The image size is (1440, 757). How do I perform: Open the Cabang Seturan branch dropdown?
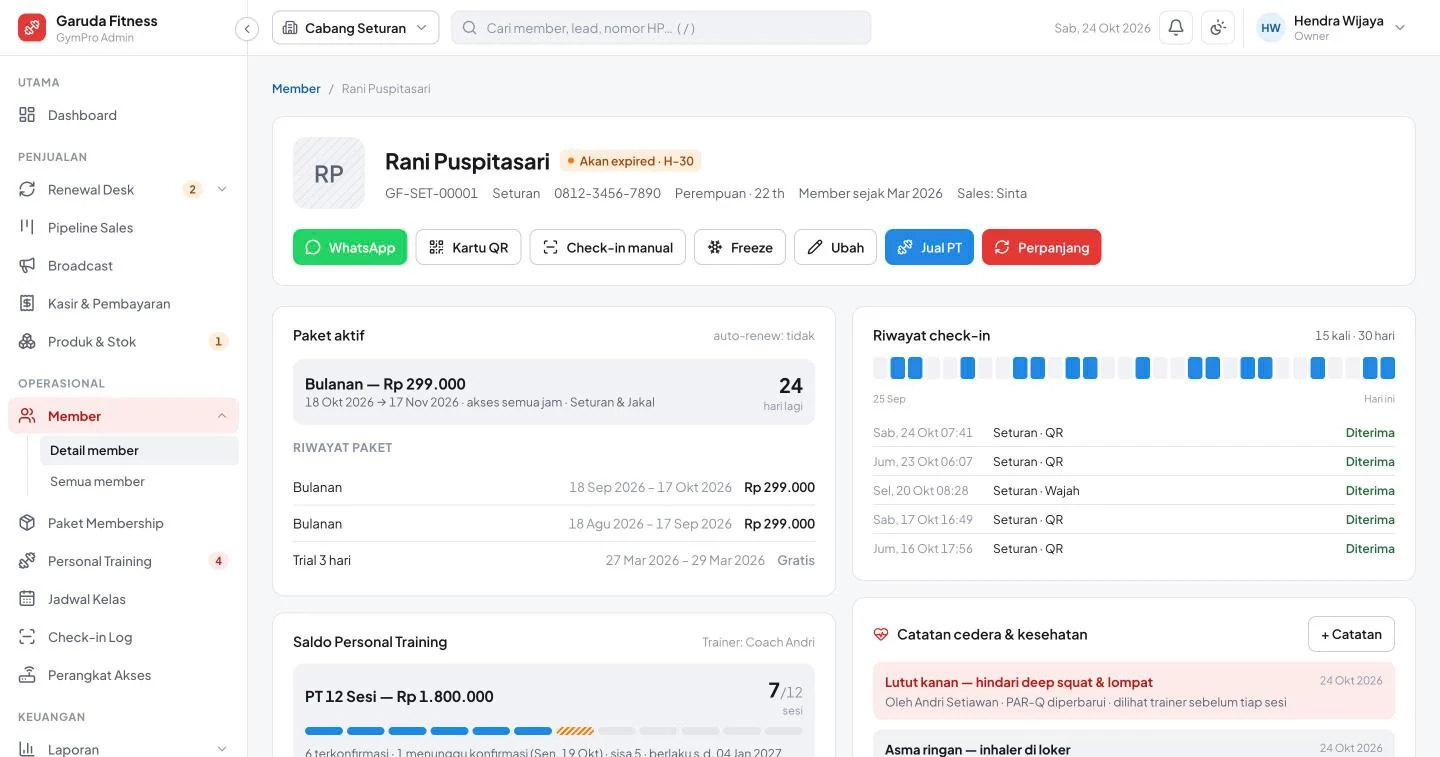point(355,28)
